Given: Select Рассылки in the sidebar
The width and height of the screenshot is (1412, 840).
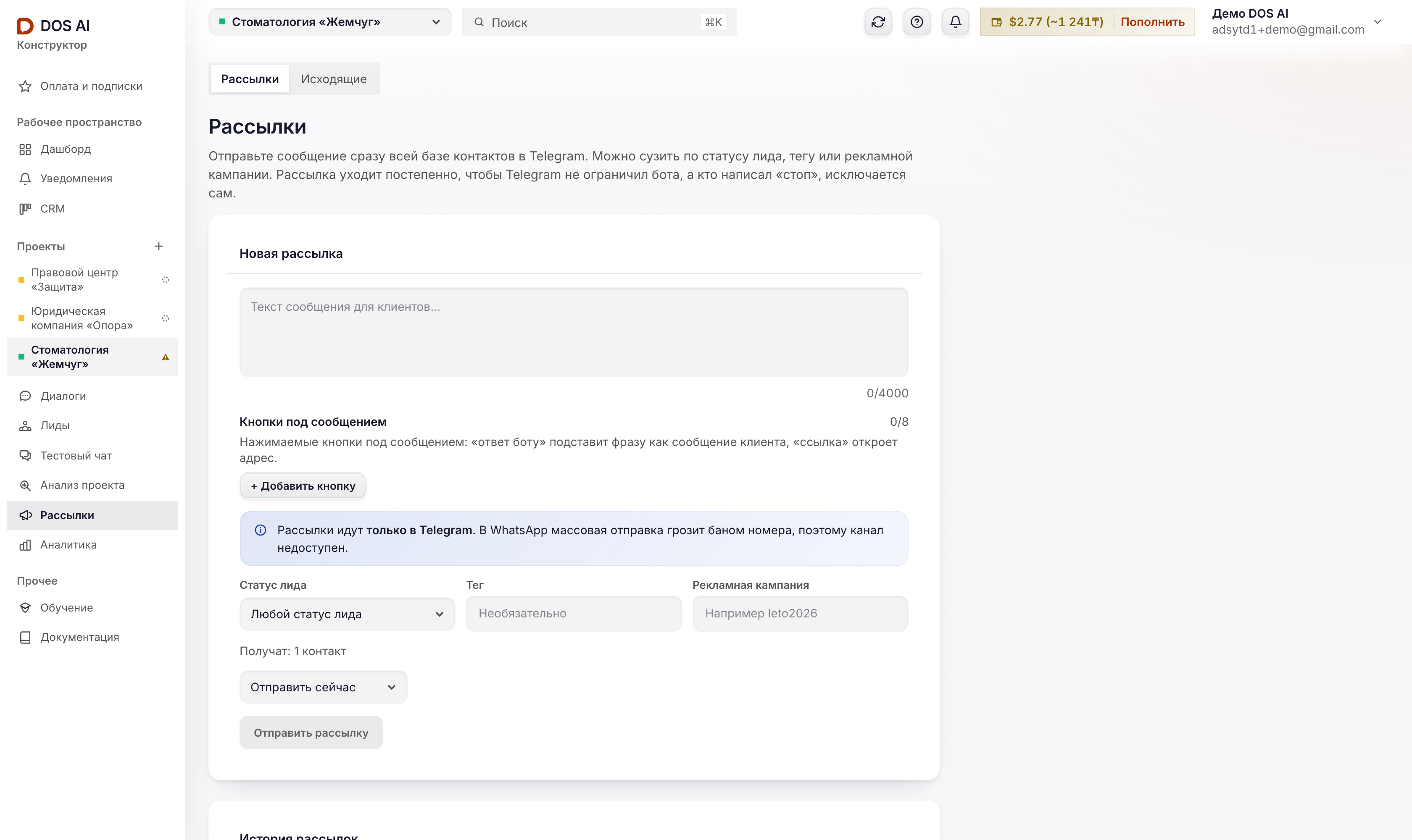Looking at the screenshot, I should (x=92, y=515).
